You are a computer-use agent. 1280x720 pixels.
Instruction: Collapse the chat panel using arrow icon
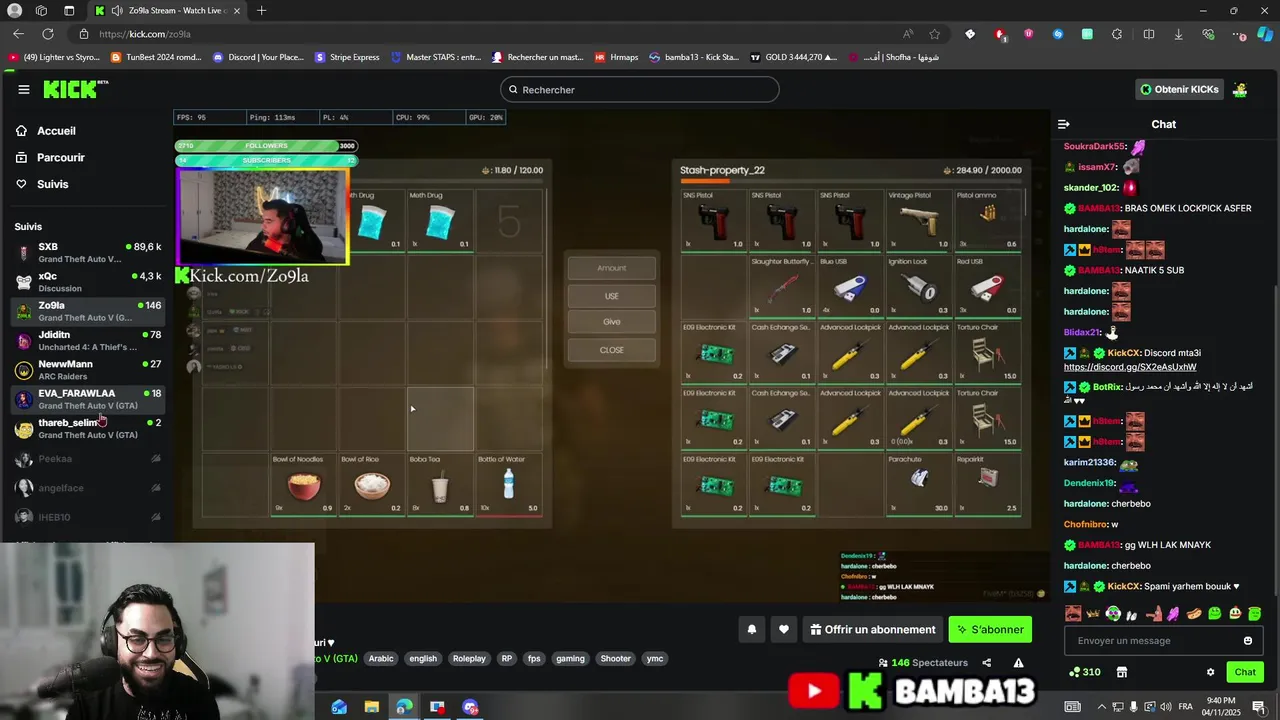tap(1063, 124)
